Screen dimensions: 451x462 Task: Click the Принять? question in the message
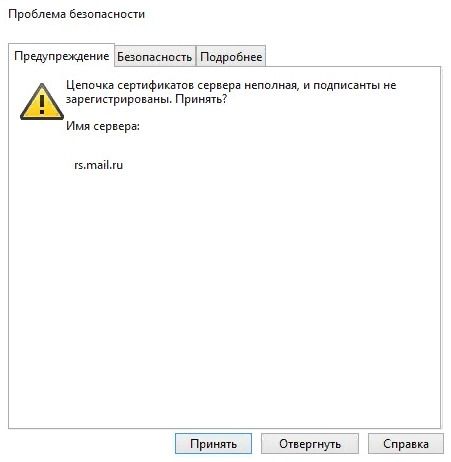click(201, 99)
